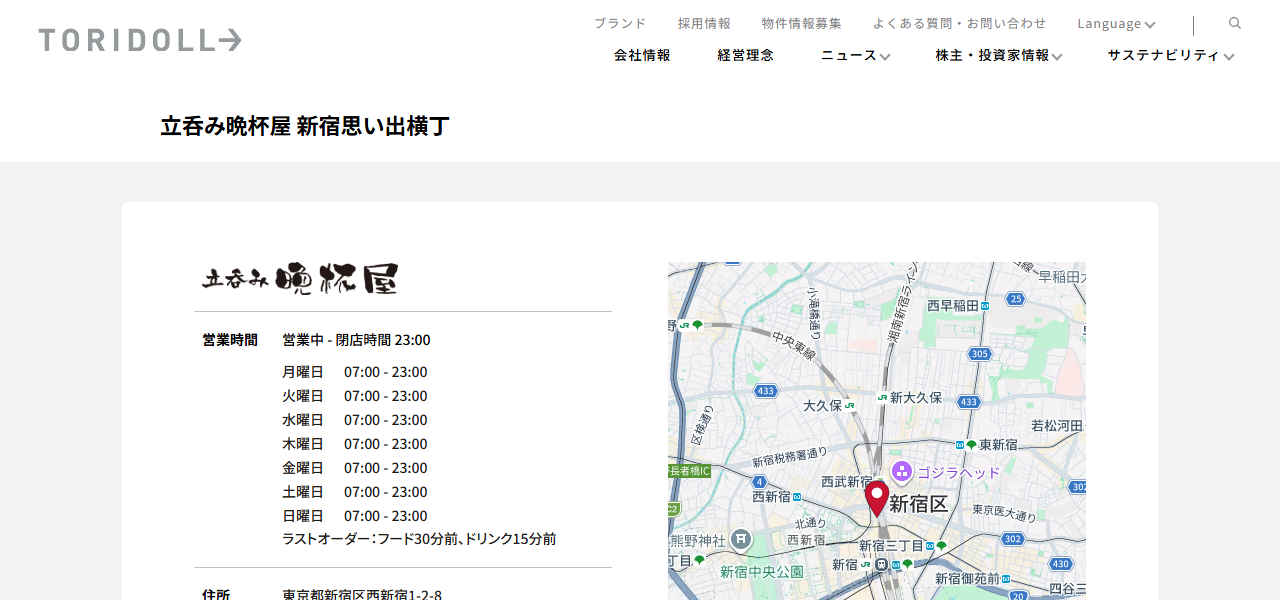Click the 新宿御苑前 label on map

tap(968, 579)
